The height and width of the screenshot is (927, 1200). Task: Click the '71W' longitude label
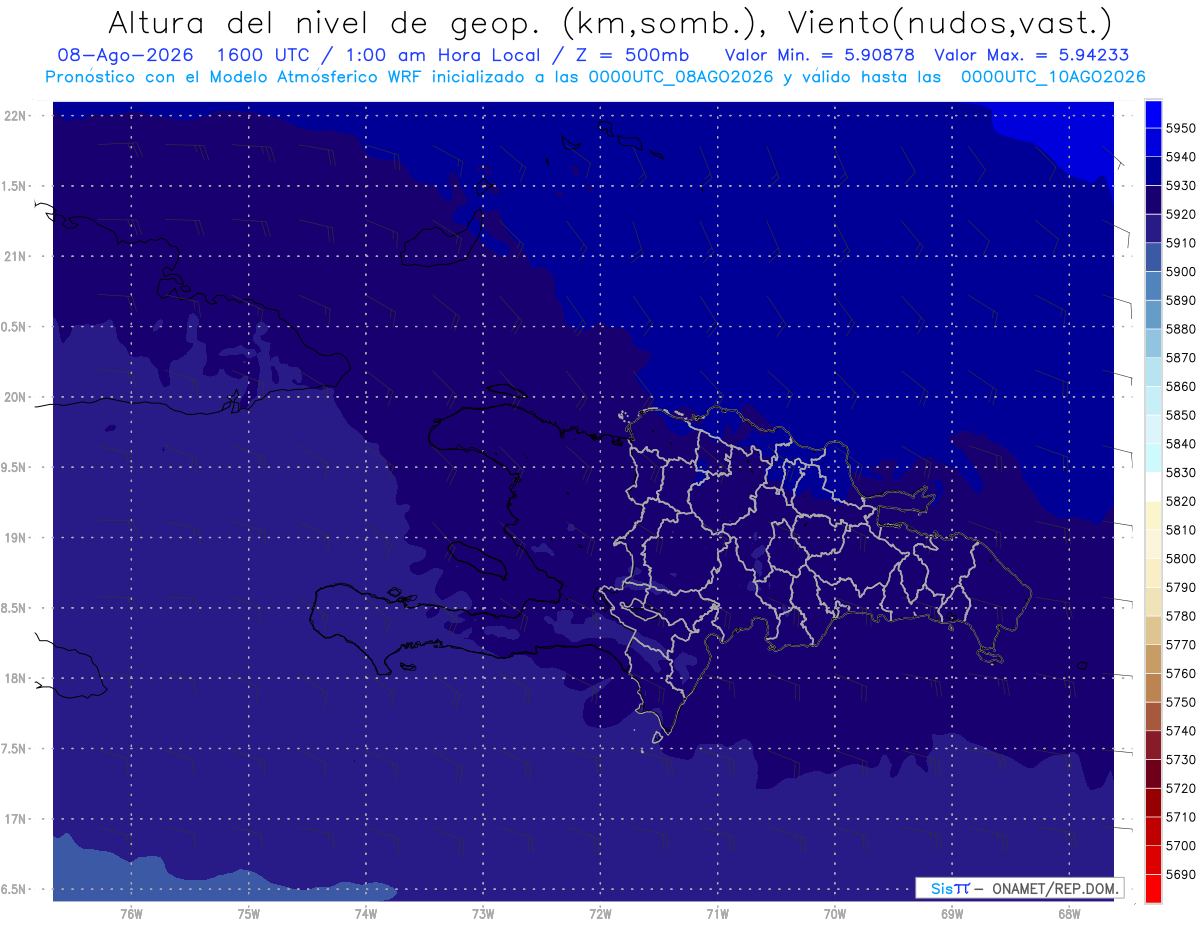717,913
